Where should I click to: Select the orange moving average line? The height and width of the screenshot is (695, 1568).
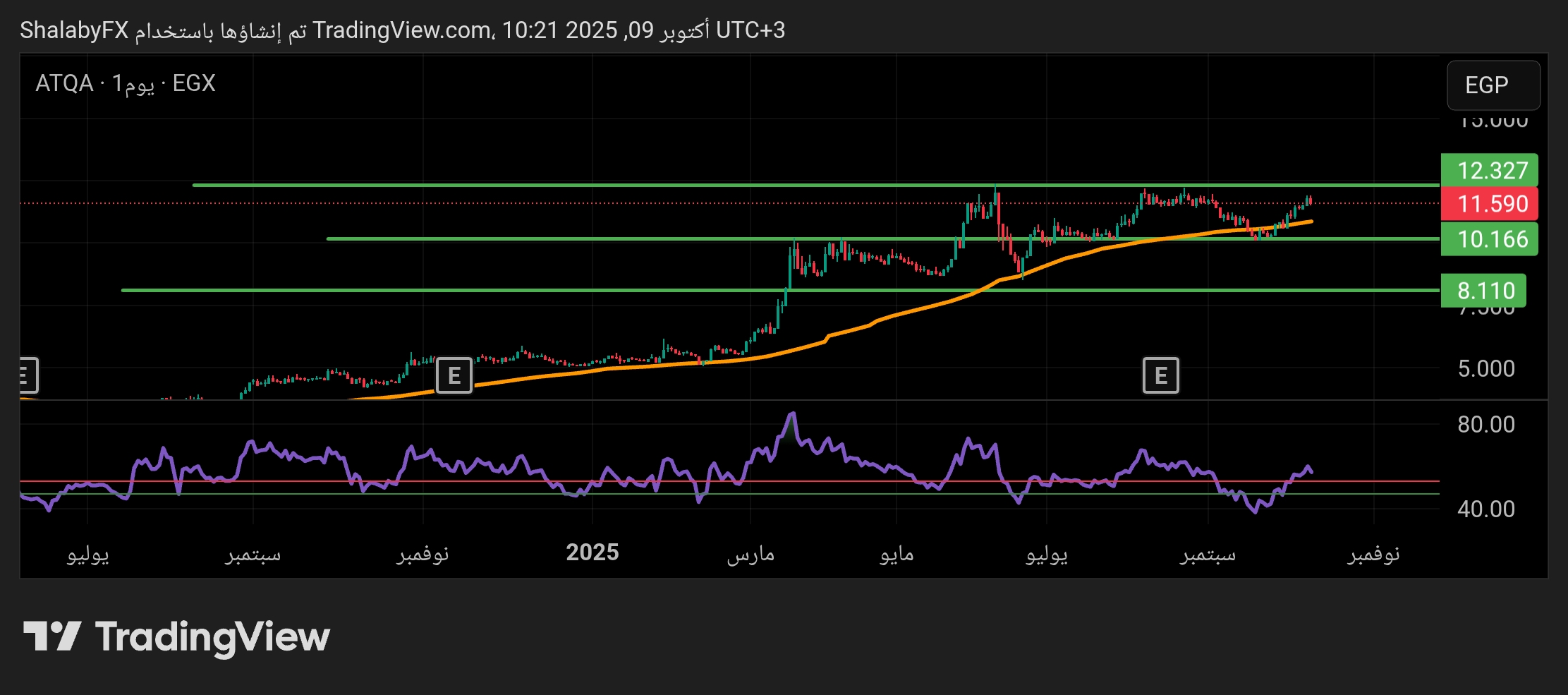pyautogui.click(x=917, y=308)
